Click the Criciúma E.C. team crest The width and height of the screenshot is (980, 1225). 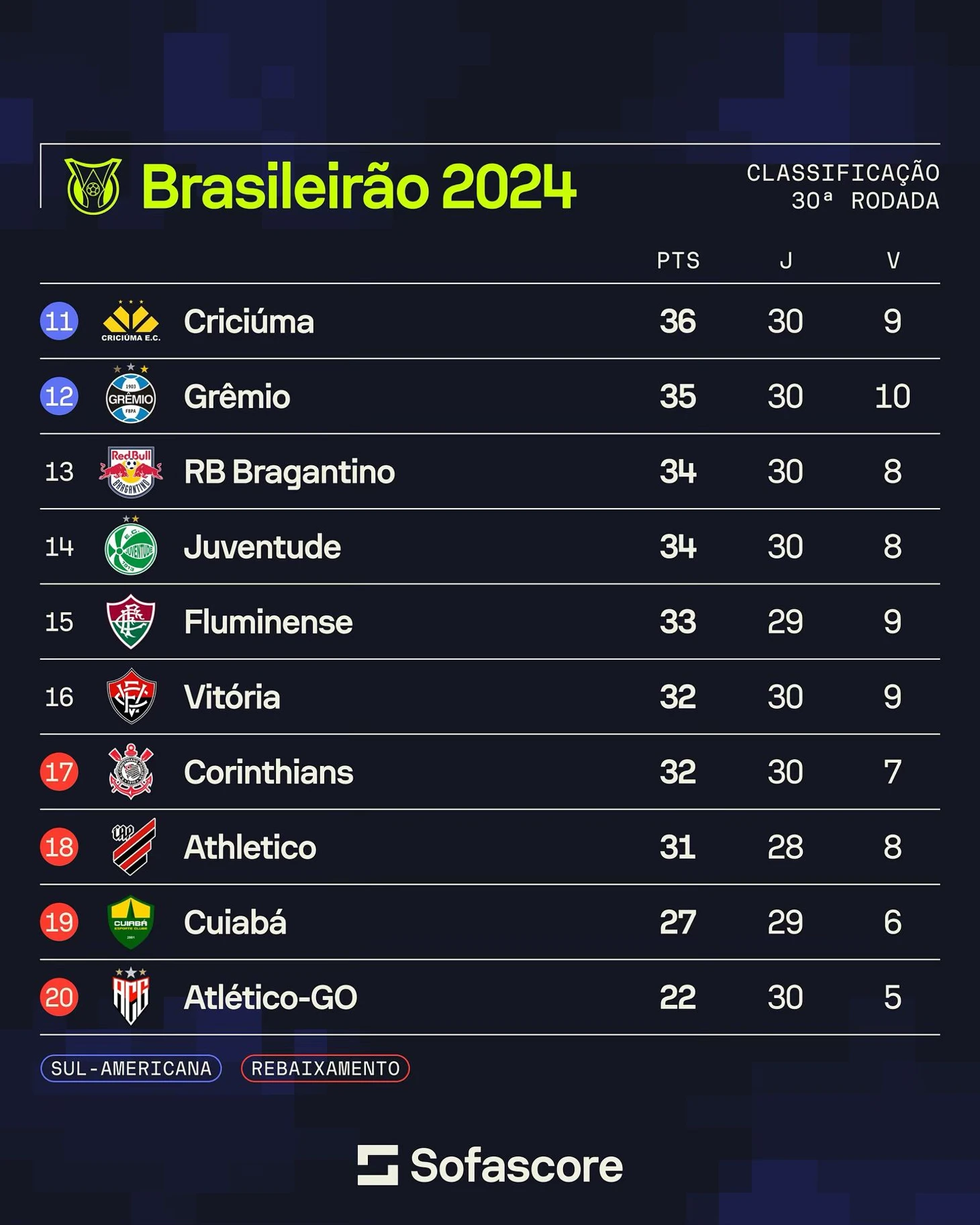pyautogui.click(x=131, y=321)
